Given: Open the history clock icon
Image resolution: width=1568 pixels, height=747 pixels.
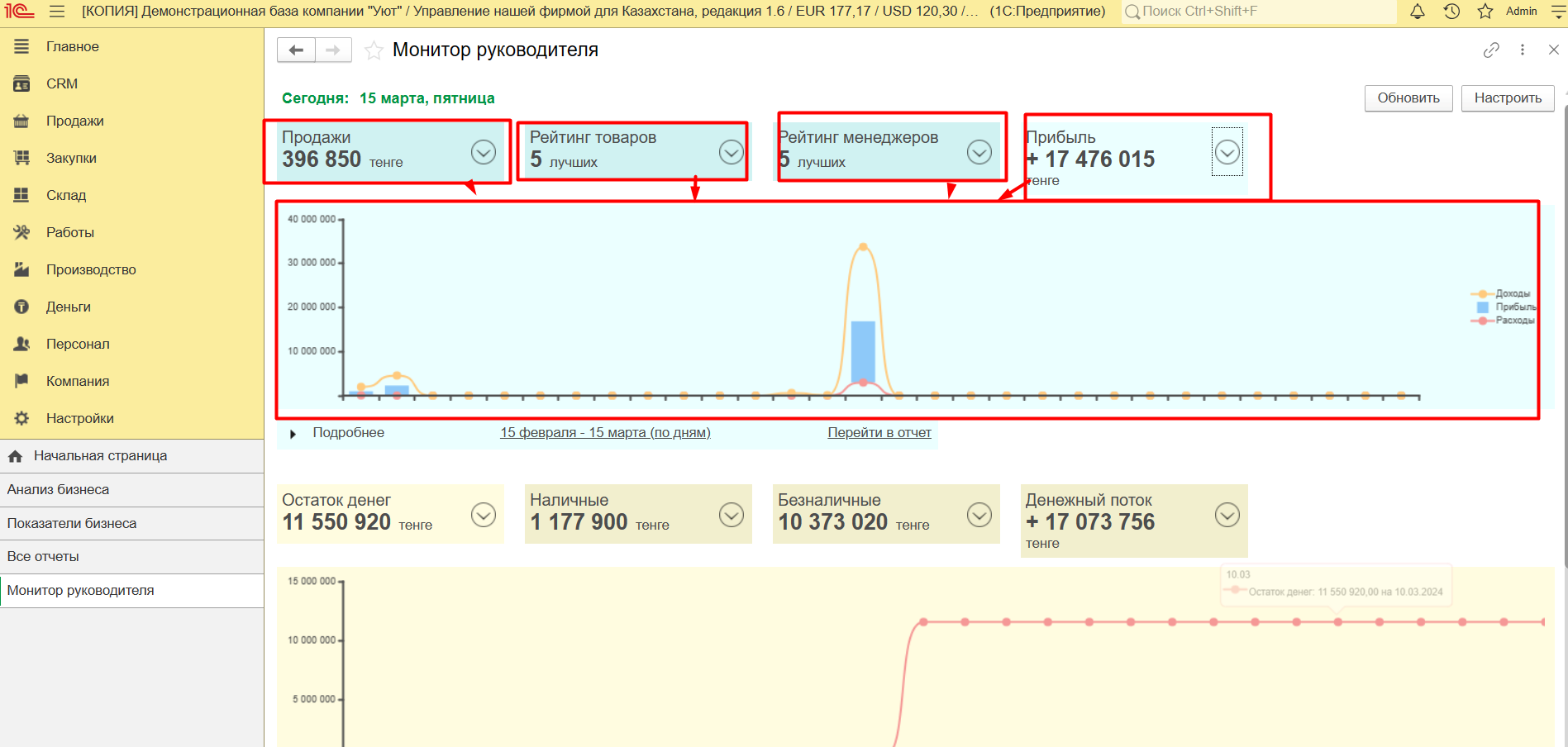Looking at the screenshot, I should point(1451,12).
